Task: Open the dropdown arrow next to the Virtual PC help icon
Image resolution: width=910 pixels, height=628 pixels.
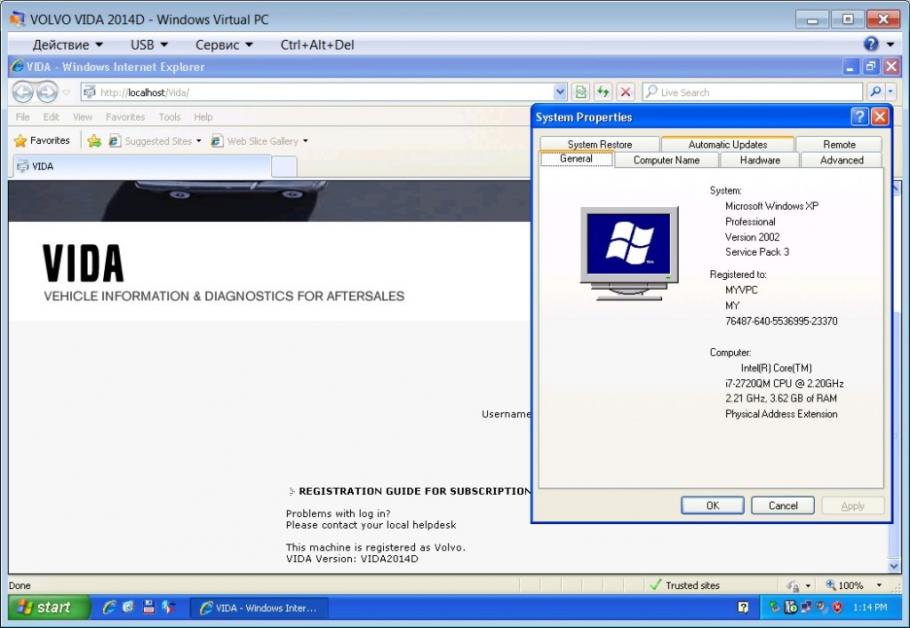Action: (x=890, y=45)
